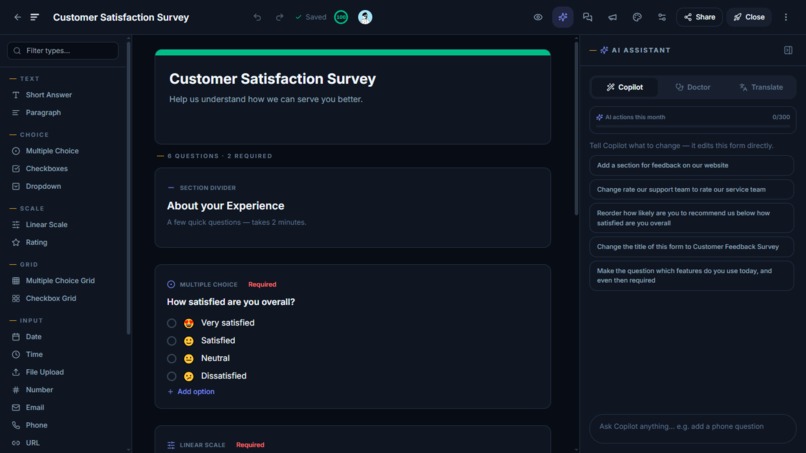Choose suggestion Make the question which features
The image size is (806, 453).
691,276
